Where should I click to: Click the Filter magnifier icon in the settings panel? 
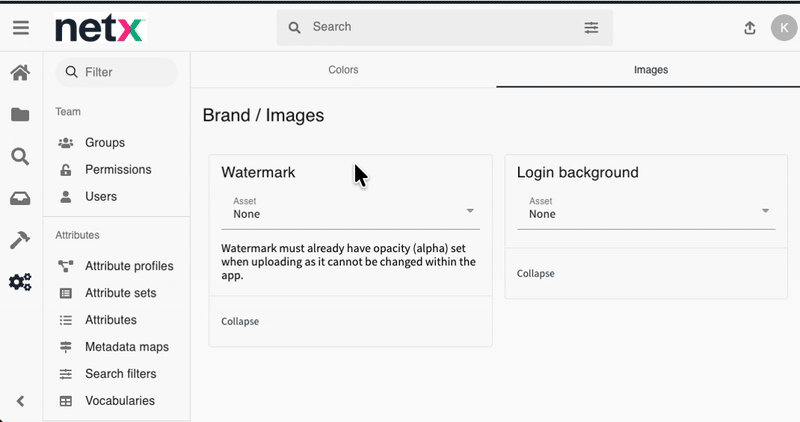click(x=71, y=72)
